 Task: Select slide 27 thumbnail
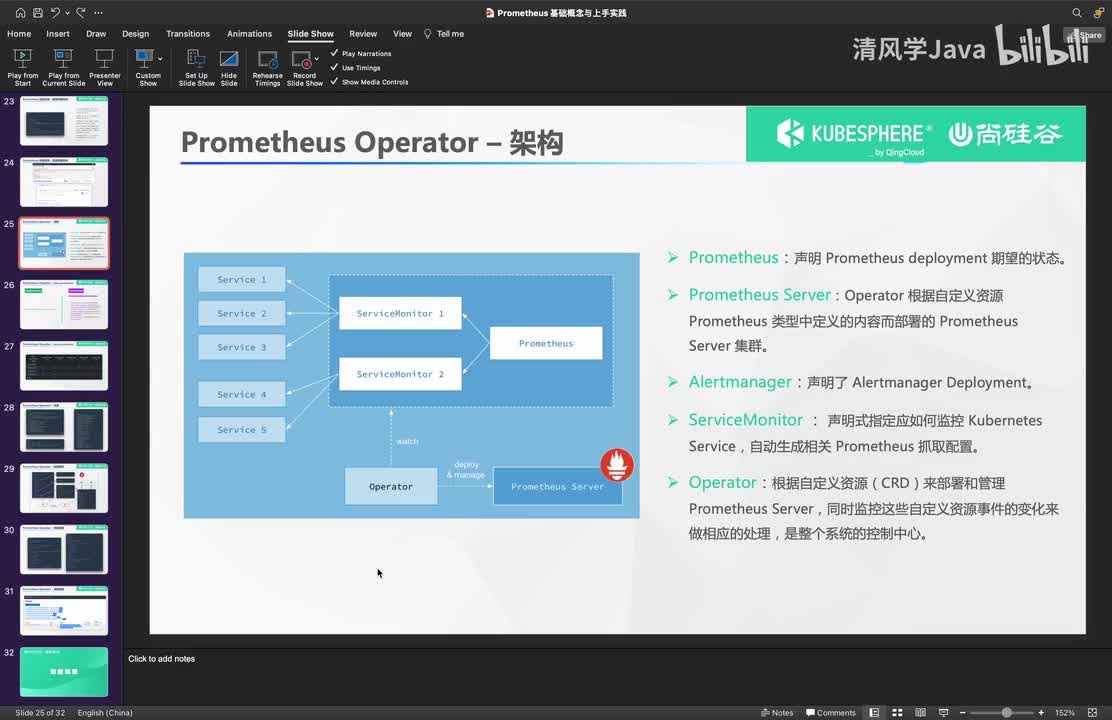64,365
